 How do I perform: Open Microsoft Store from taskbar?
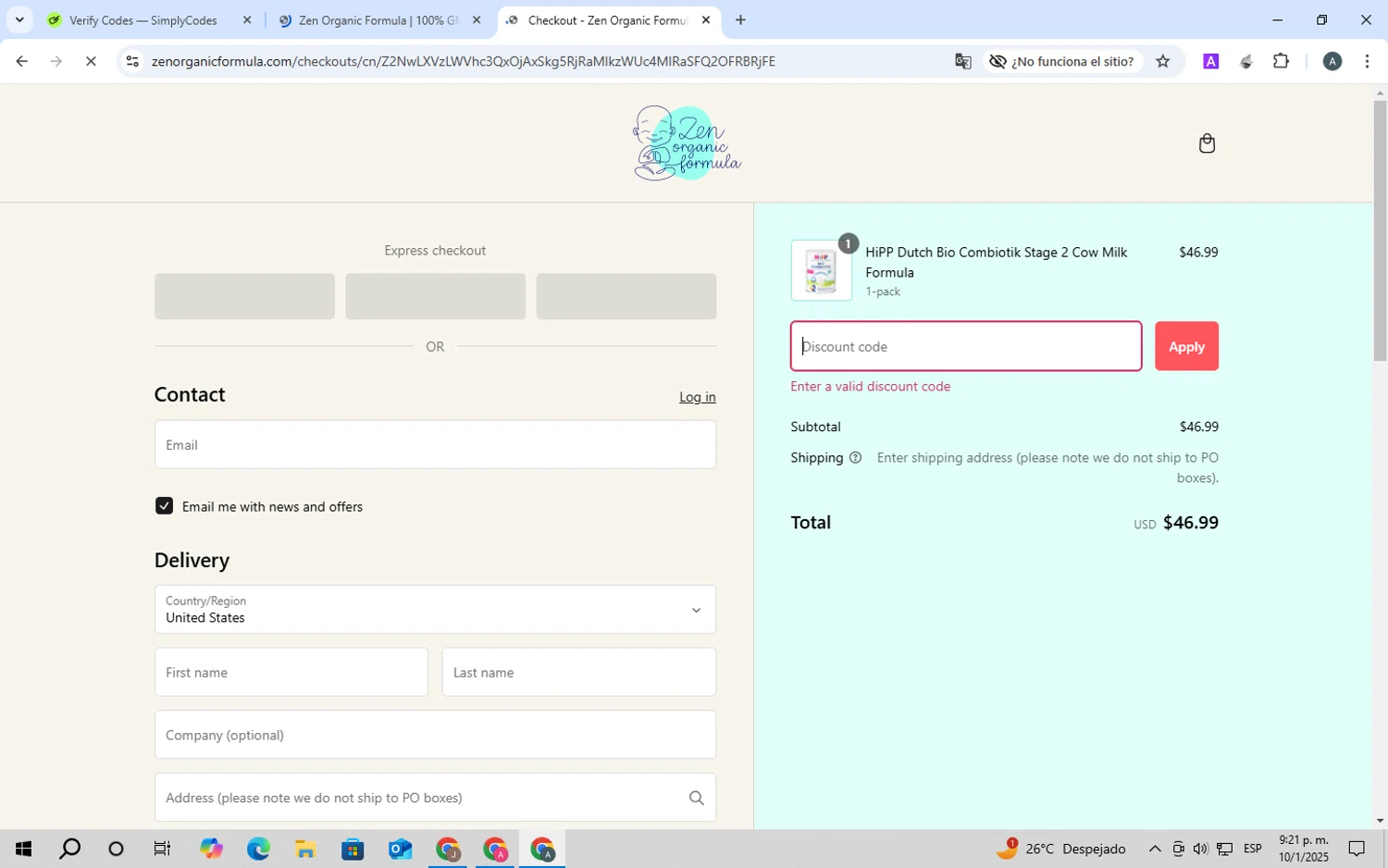[353, 849]
